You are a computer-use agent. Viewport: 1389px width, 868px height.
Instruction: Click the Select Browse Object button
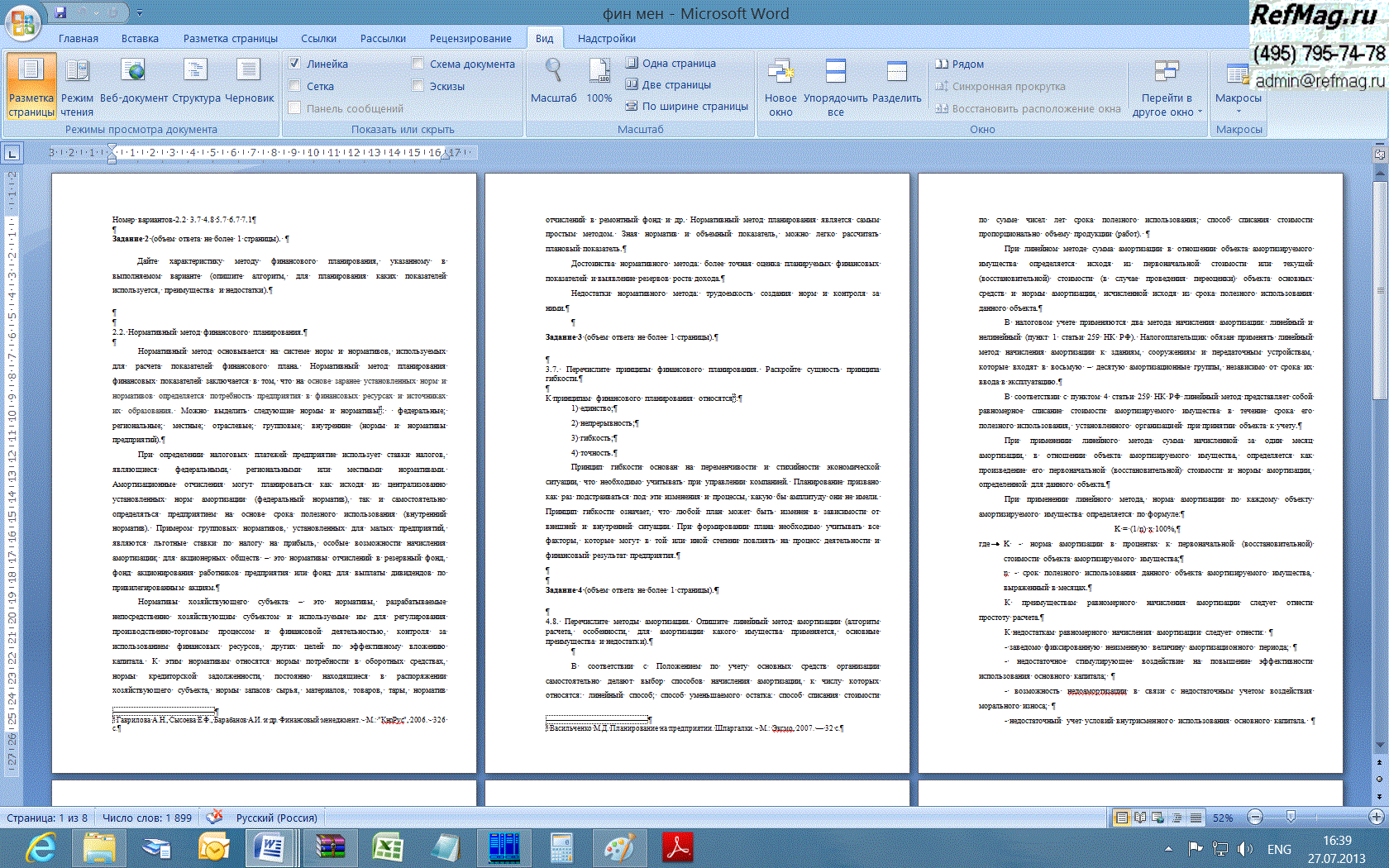pyautogui.click(x=1379, y=779)
